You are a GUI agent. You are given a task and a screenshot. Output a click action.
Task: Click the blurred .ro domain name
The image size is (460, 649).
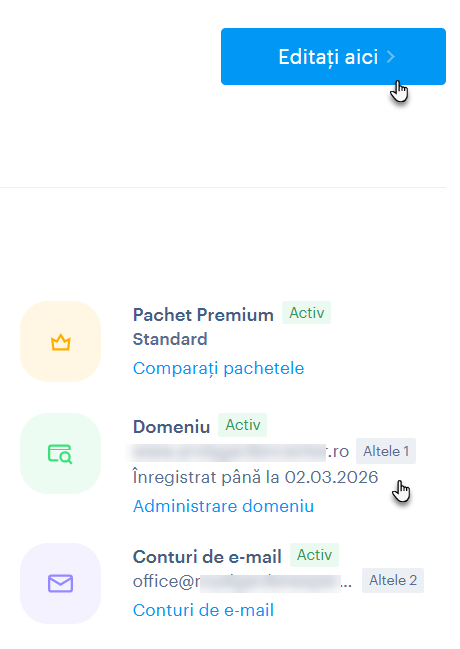[237, 452]
